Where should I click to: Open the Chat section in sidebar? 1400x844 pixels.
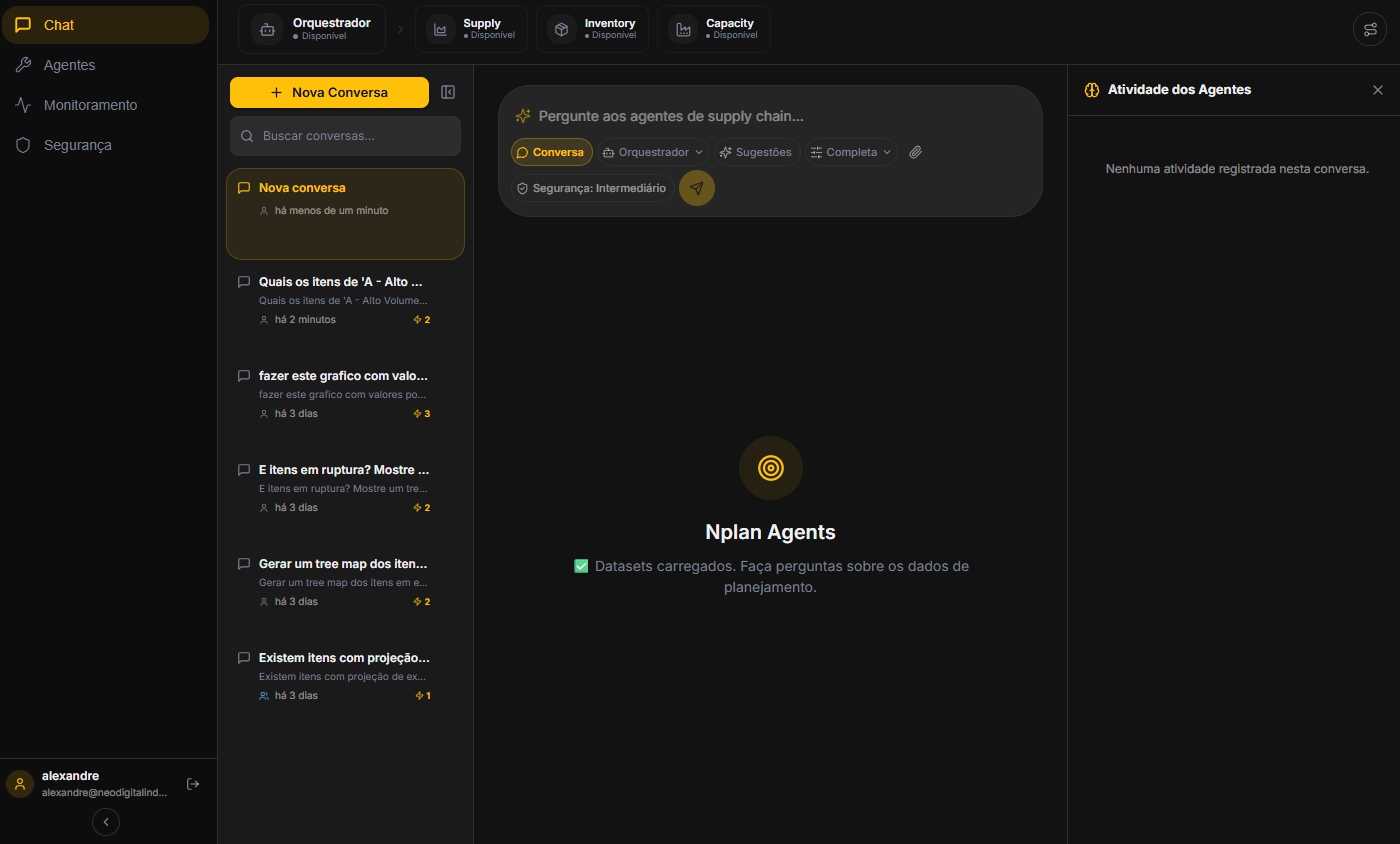105,25
